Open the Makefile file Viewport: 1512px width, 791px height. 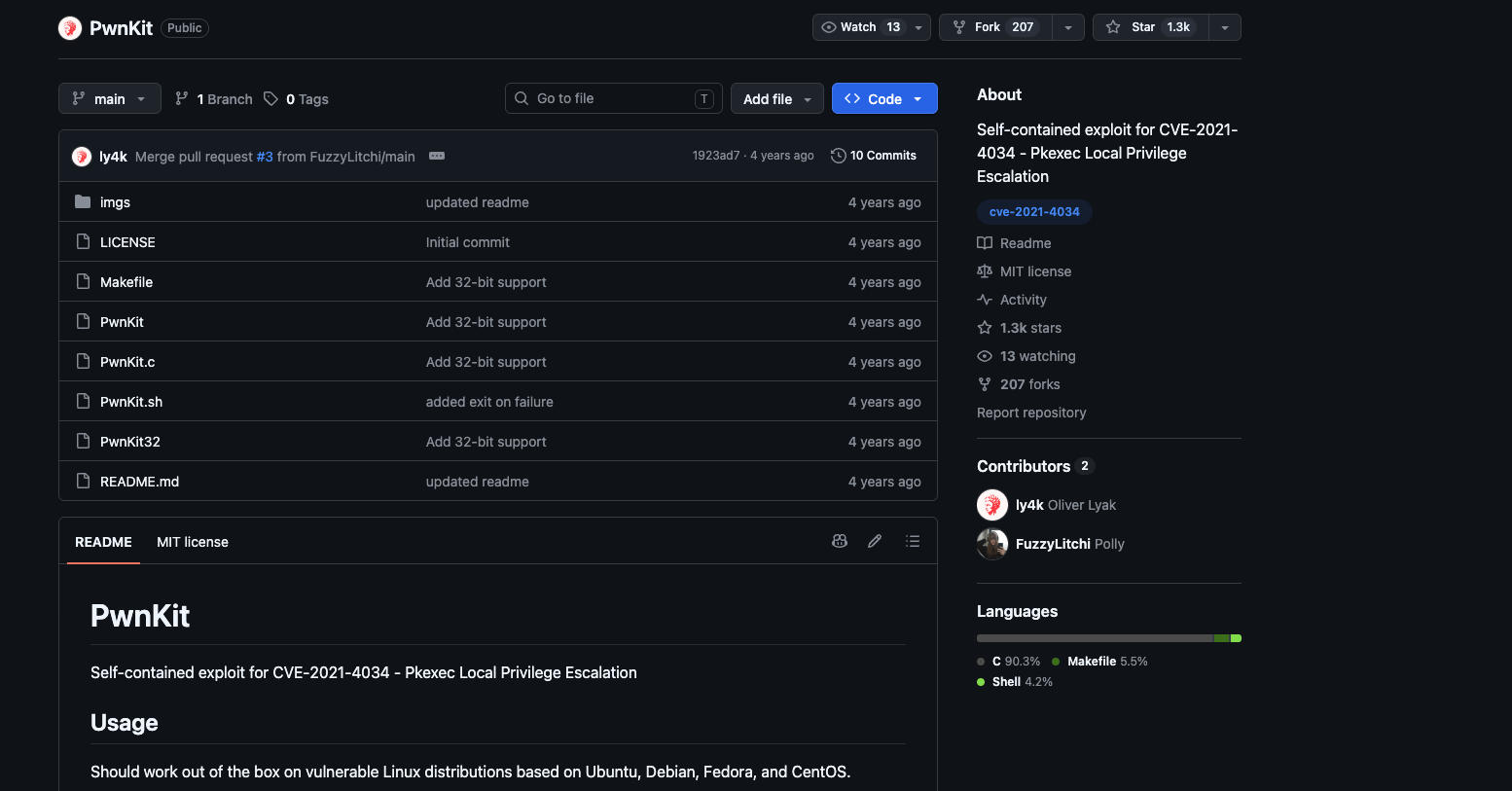[126, 282]
